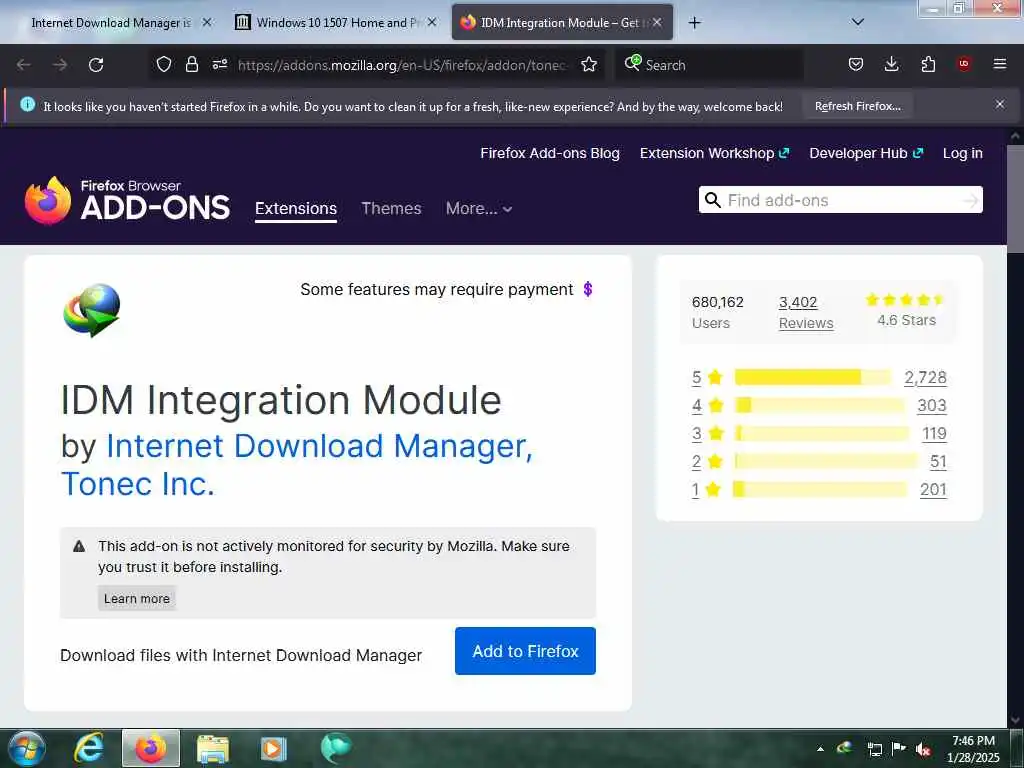Close the Windows 10 1507 tab
The height and width of the screenshot is (768, 1024).
(x=432, y=22)
